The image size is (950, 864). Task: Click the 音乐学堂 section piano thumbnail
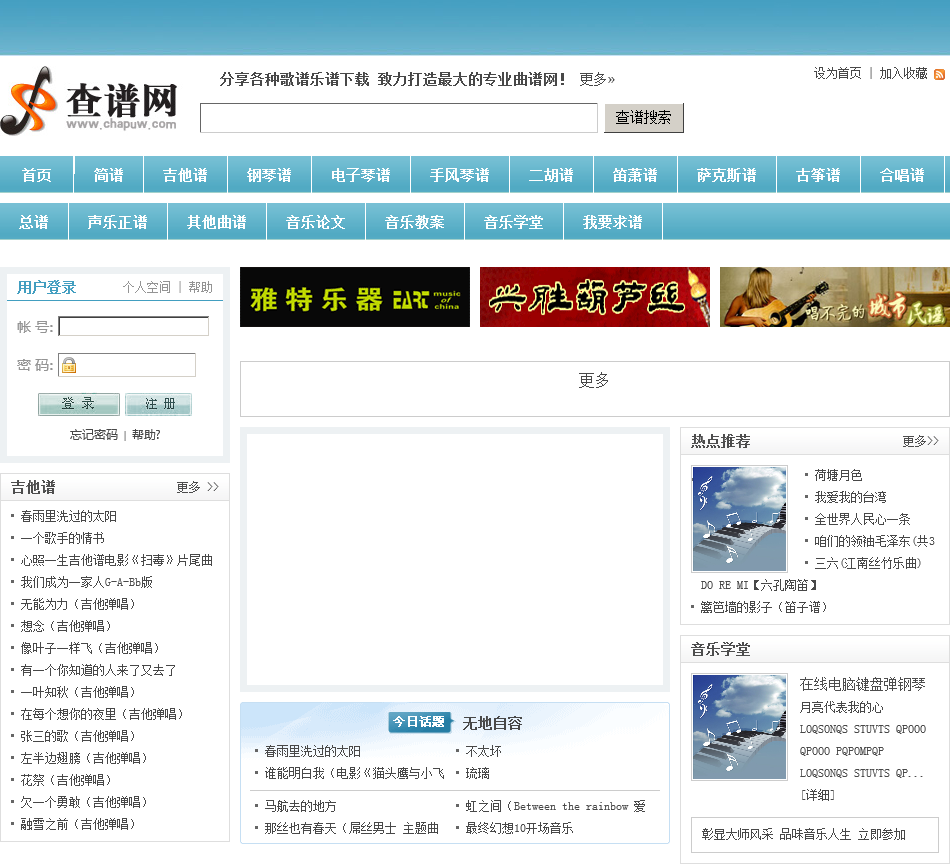coord(739,726)
